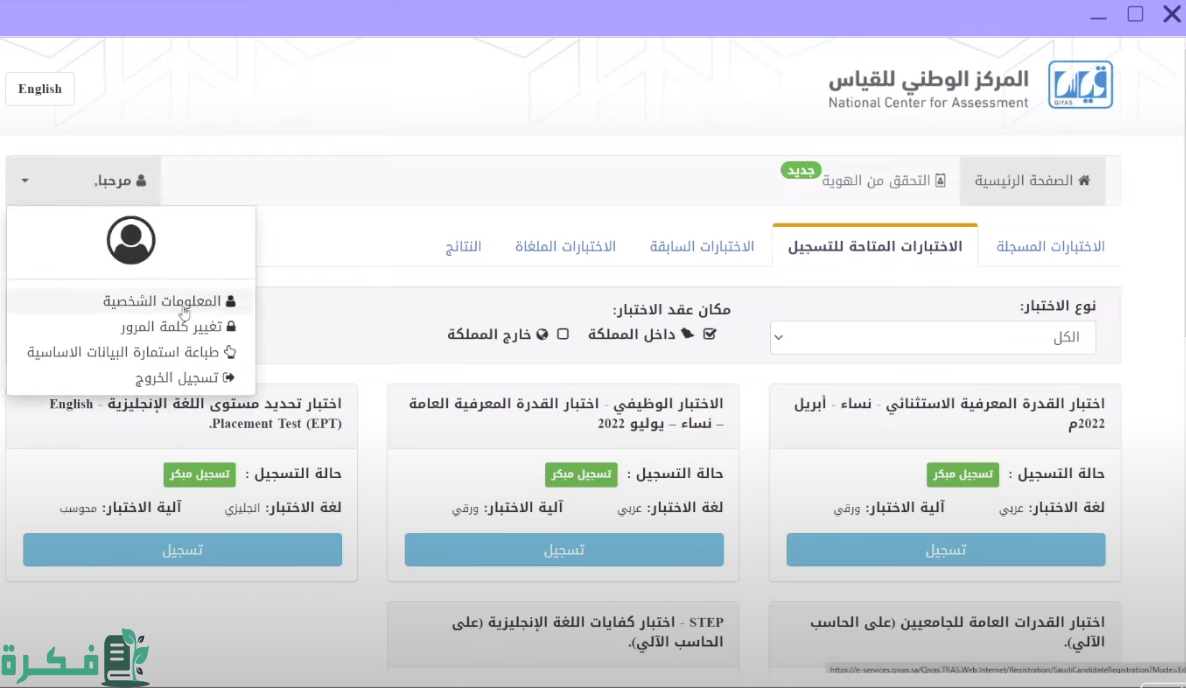Open the النتائج tab

463,247
